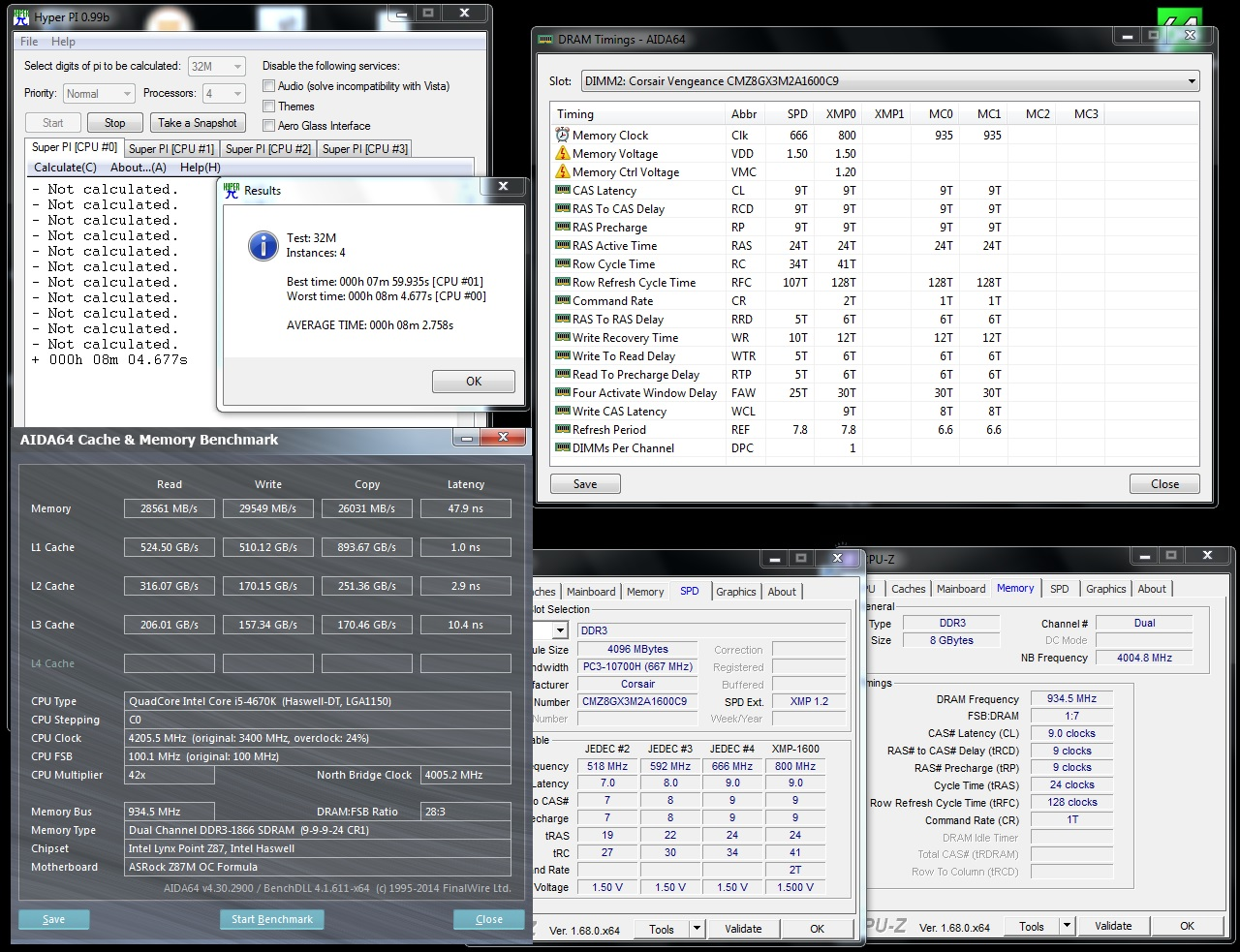The height and width of the screenshot is (952, 1240).
Task: Toggle the Themes checkbox in Hyper PI
Action: point(268,107)
